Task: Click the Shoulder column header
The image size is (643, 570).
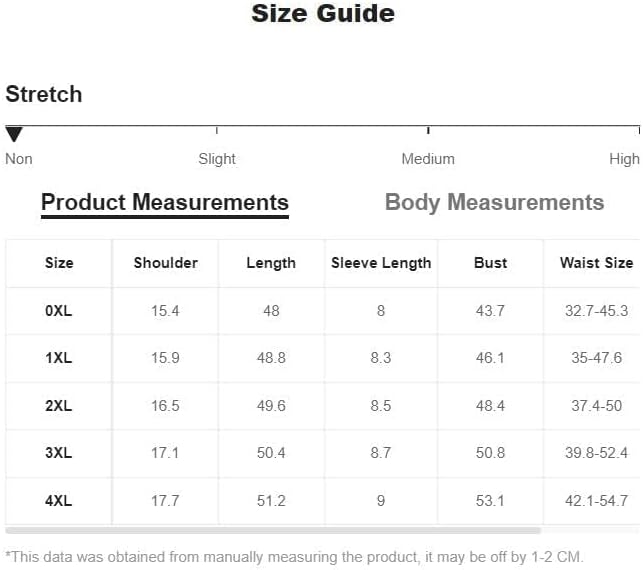Action: [166, 263]
